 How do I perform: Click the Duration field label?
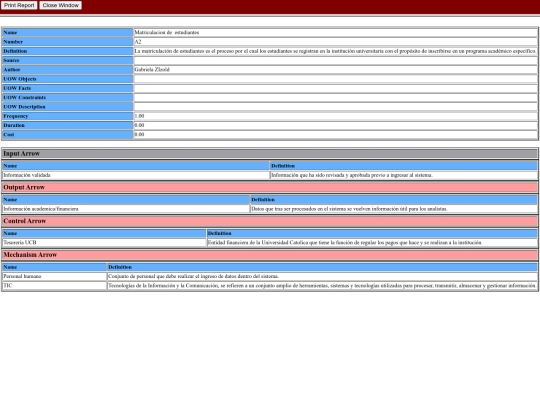pyautogui.click(x=14, y=125)
